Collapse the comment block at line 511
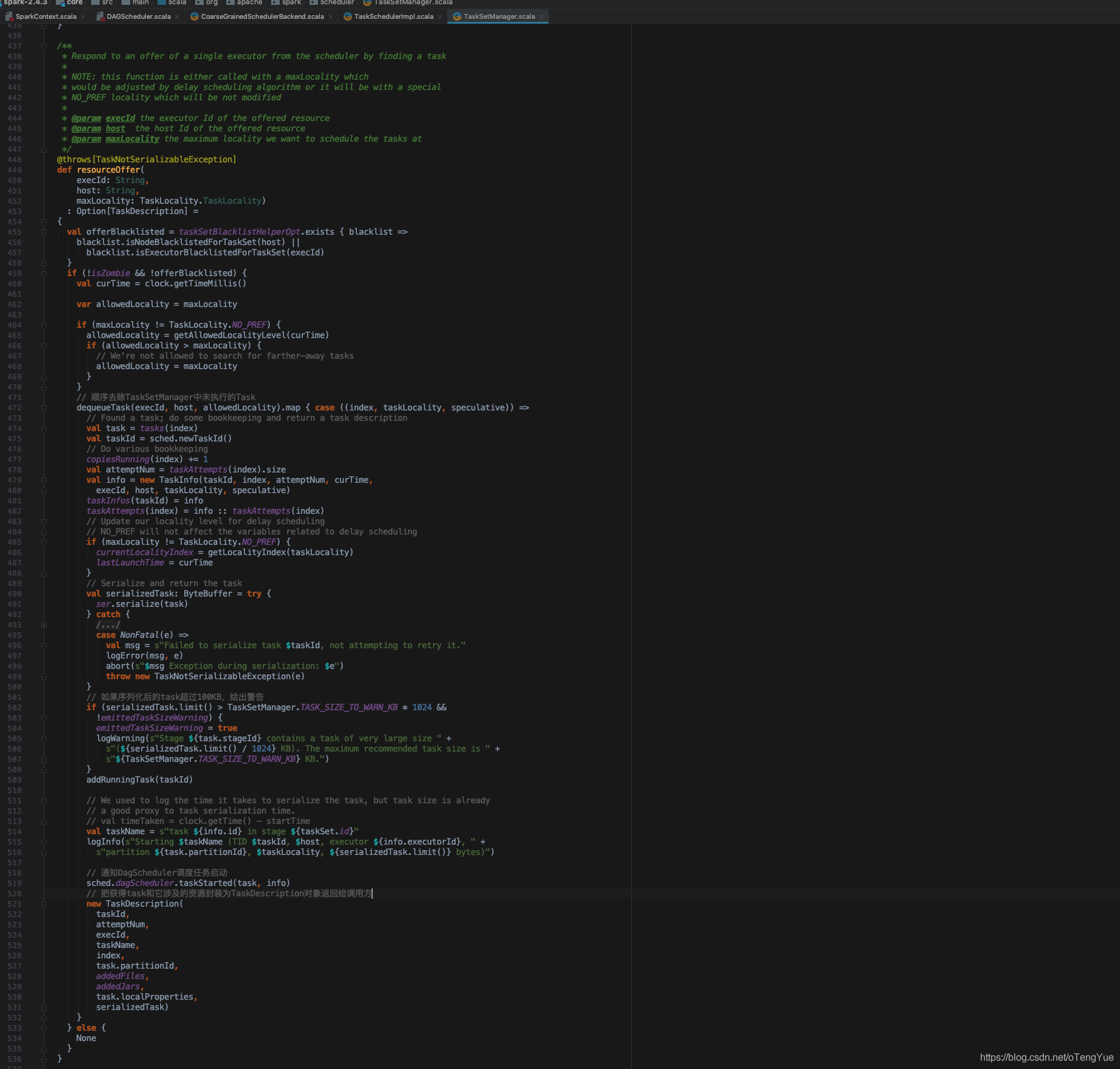The width and height of the screenshot is (1120, 1069). click(44, 801)
